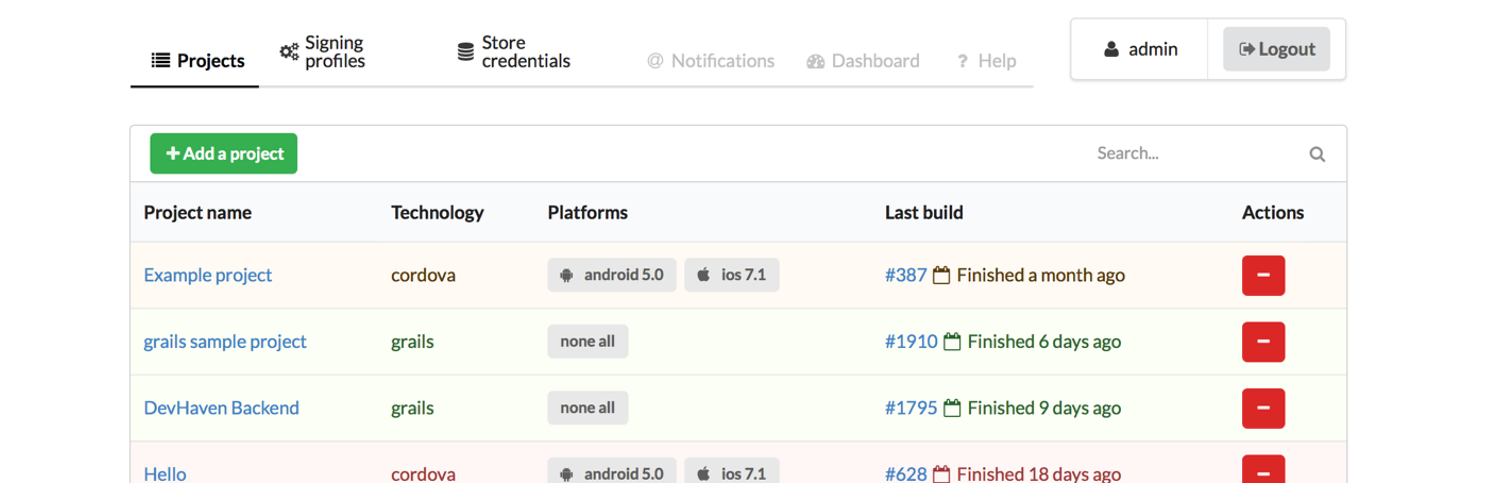Click the user silhouette icon beside admin
1500x500 pixels.
[1111, 49]
